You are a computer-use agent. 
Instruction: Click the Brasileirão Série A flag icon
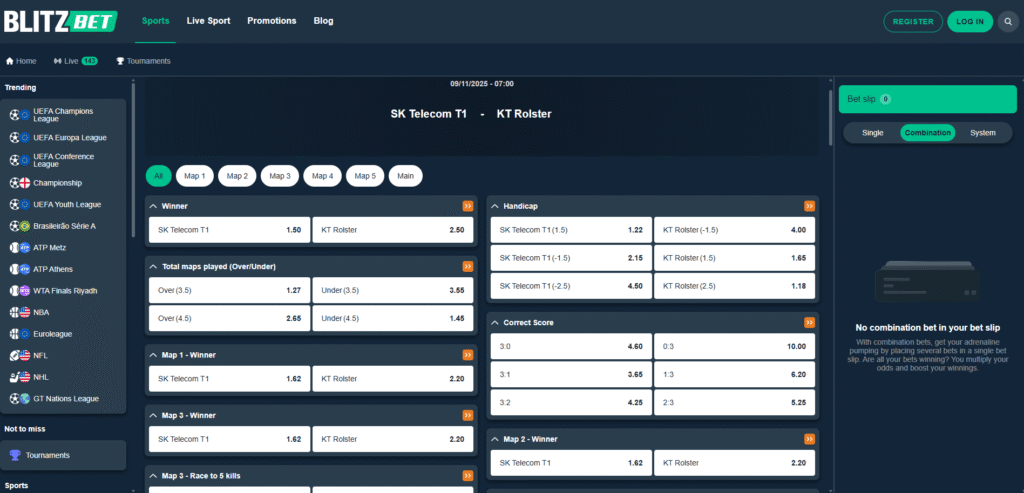25,226
